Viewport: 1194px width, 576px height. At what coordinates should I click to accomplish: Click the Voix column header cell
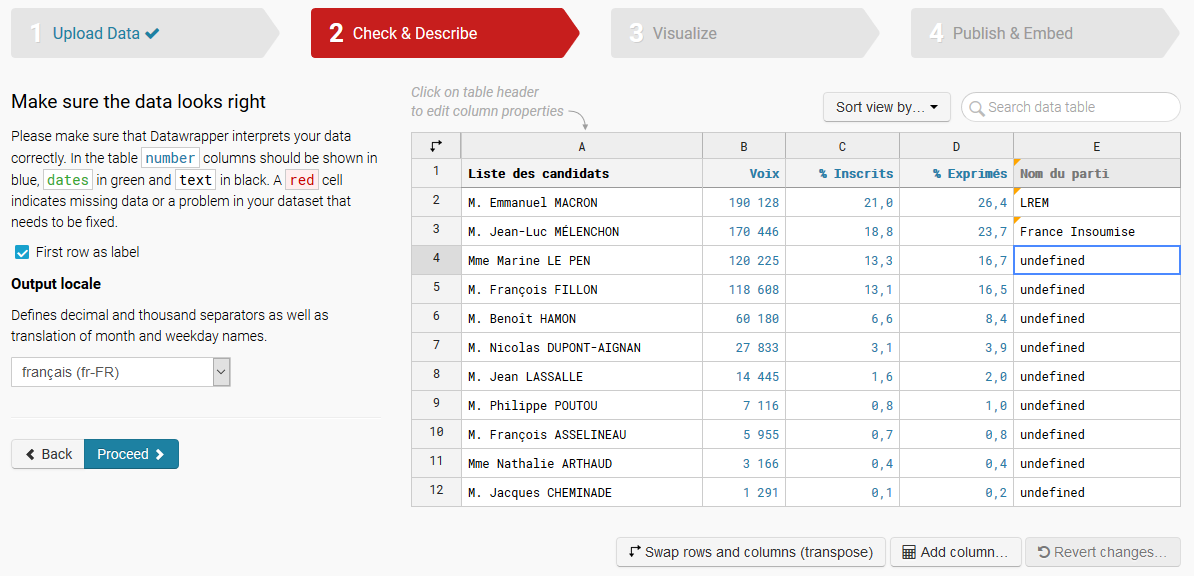point(744,174)
